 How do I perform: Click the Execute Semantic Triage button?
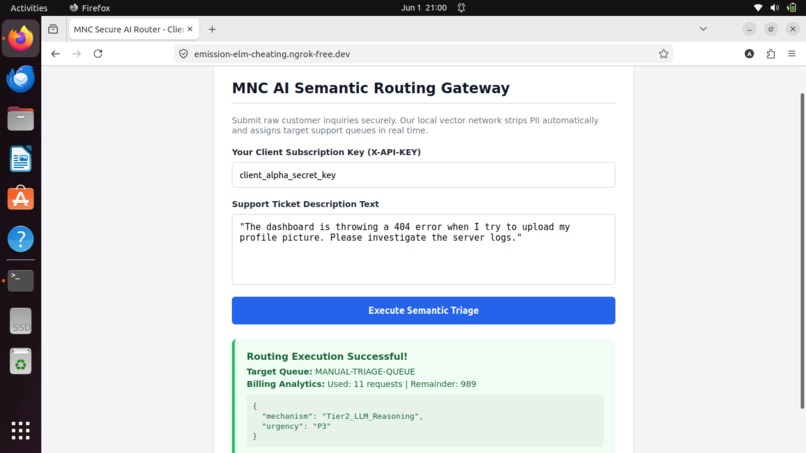point(423,310)
